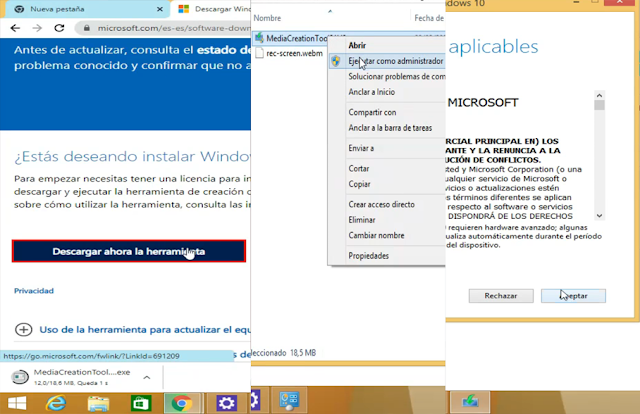Click Descargar ahora la herramienta button
The height and width of the screenshot is (414, 640).
[x=129, y=251]
